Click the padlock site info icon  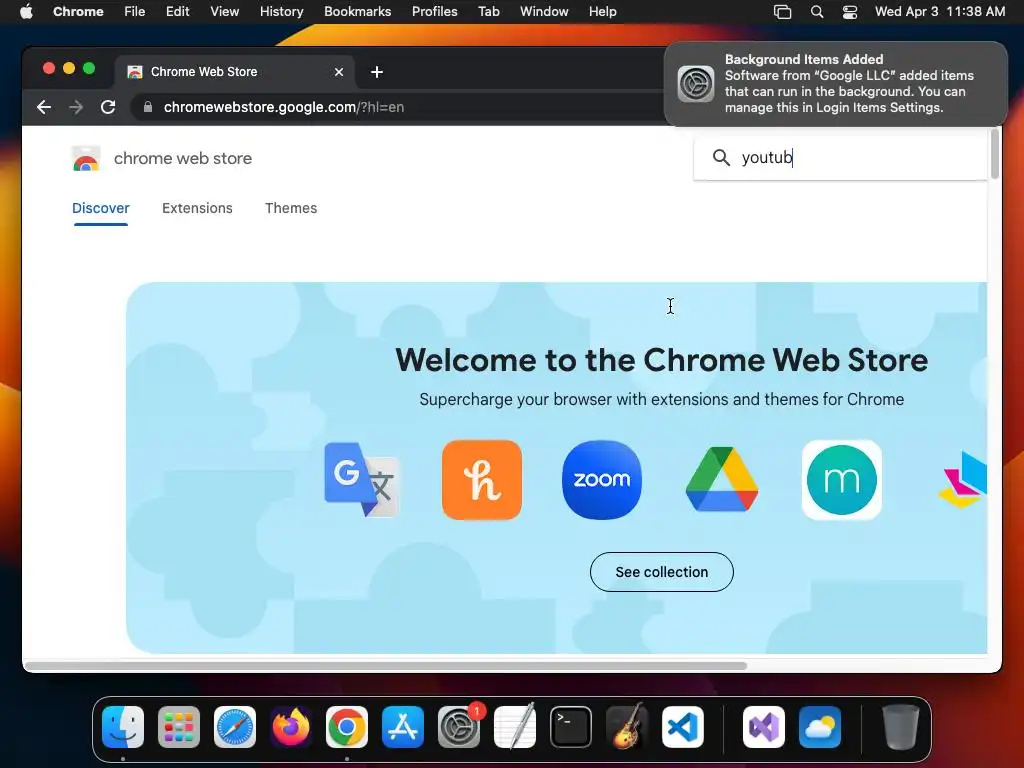pos(148,107)
